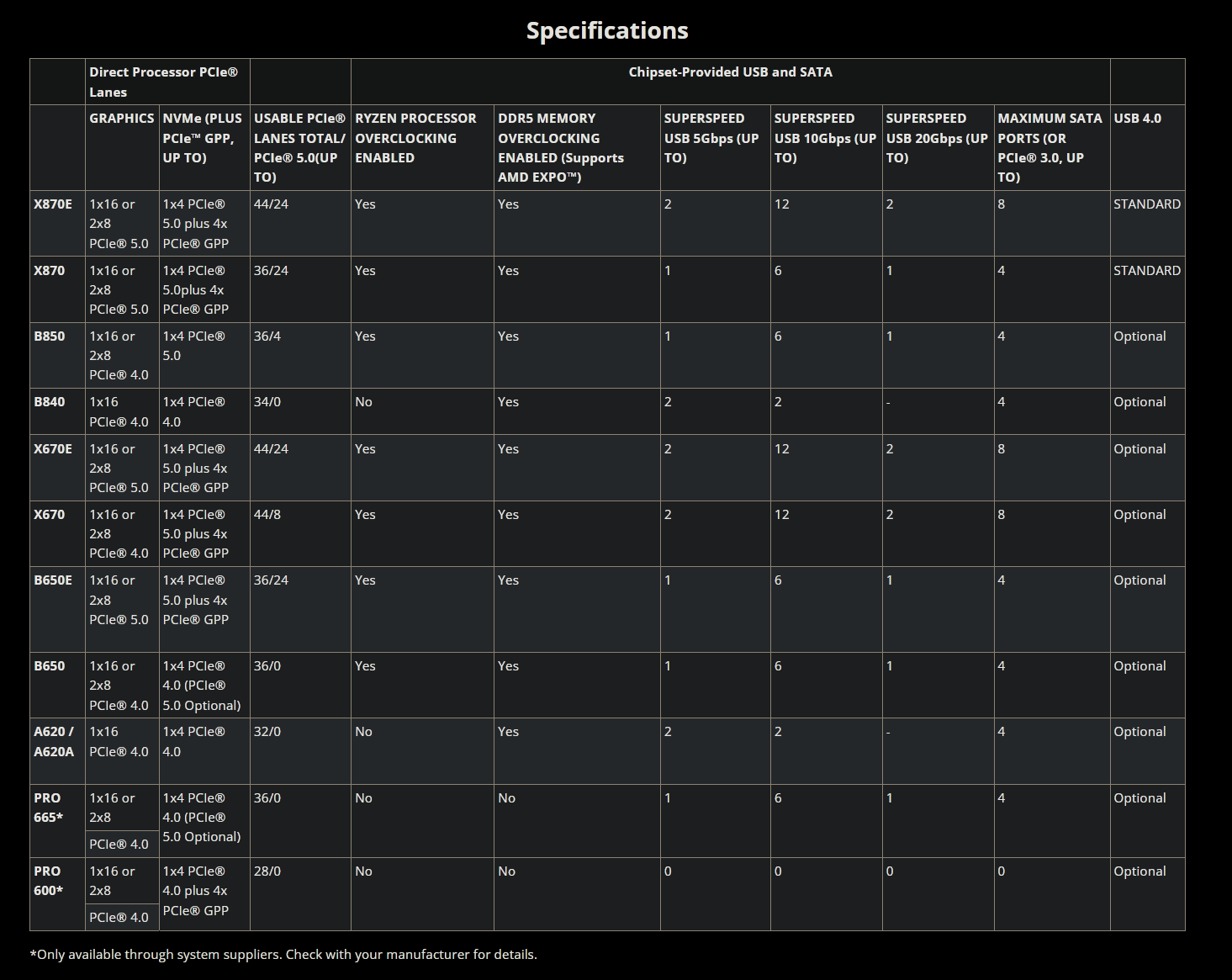Select the X870 row label
Viewport: 1232px width, 980px height.
coord(49,271)
